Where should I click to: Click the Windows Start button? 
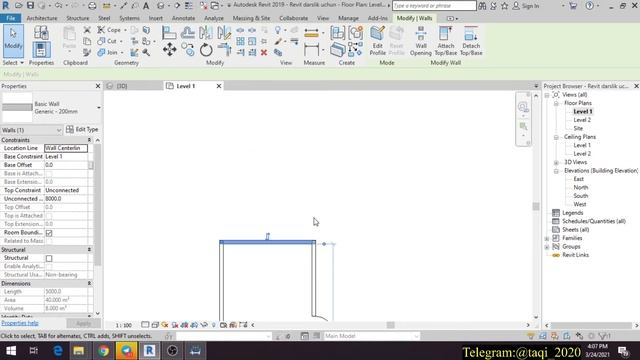[x=11, y=351]
